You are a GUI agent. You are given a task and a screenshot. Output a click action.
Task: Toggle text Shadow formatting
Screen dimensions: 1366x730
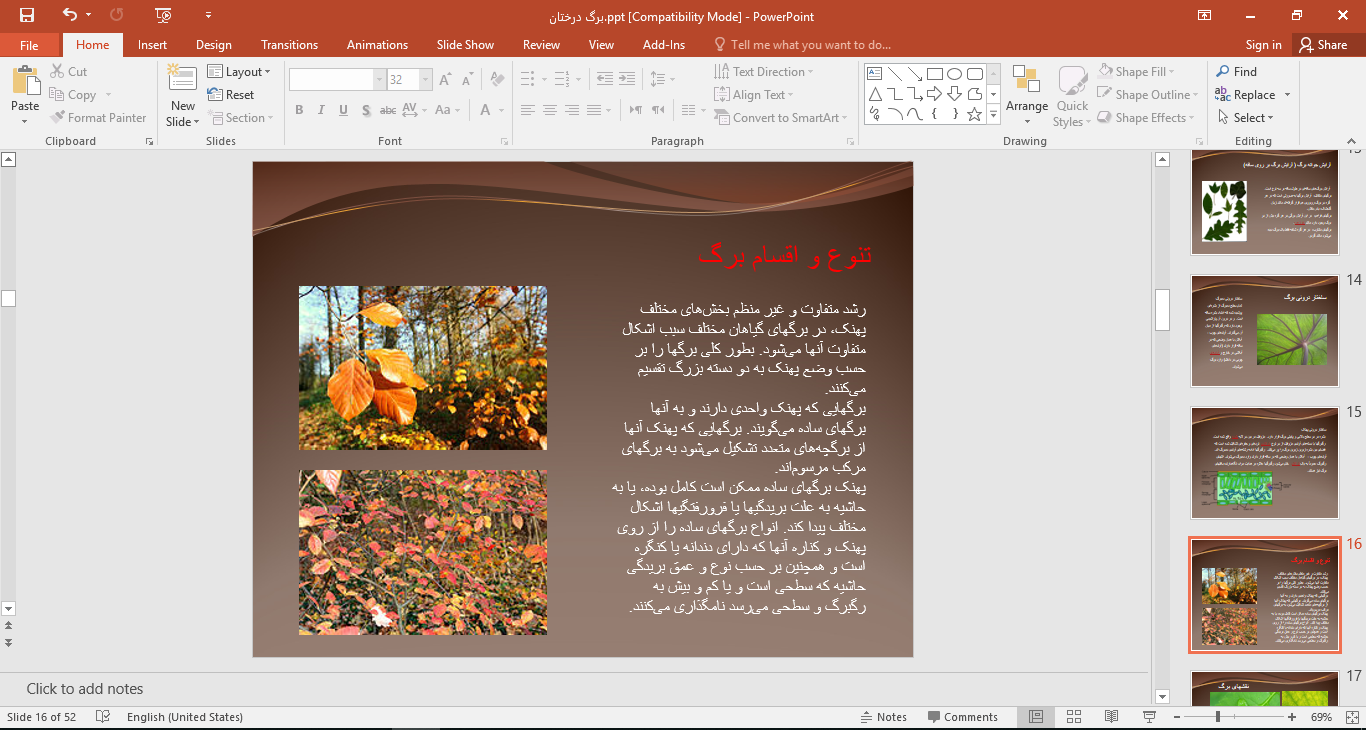point(367,110)
